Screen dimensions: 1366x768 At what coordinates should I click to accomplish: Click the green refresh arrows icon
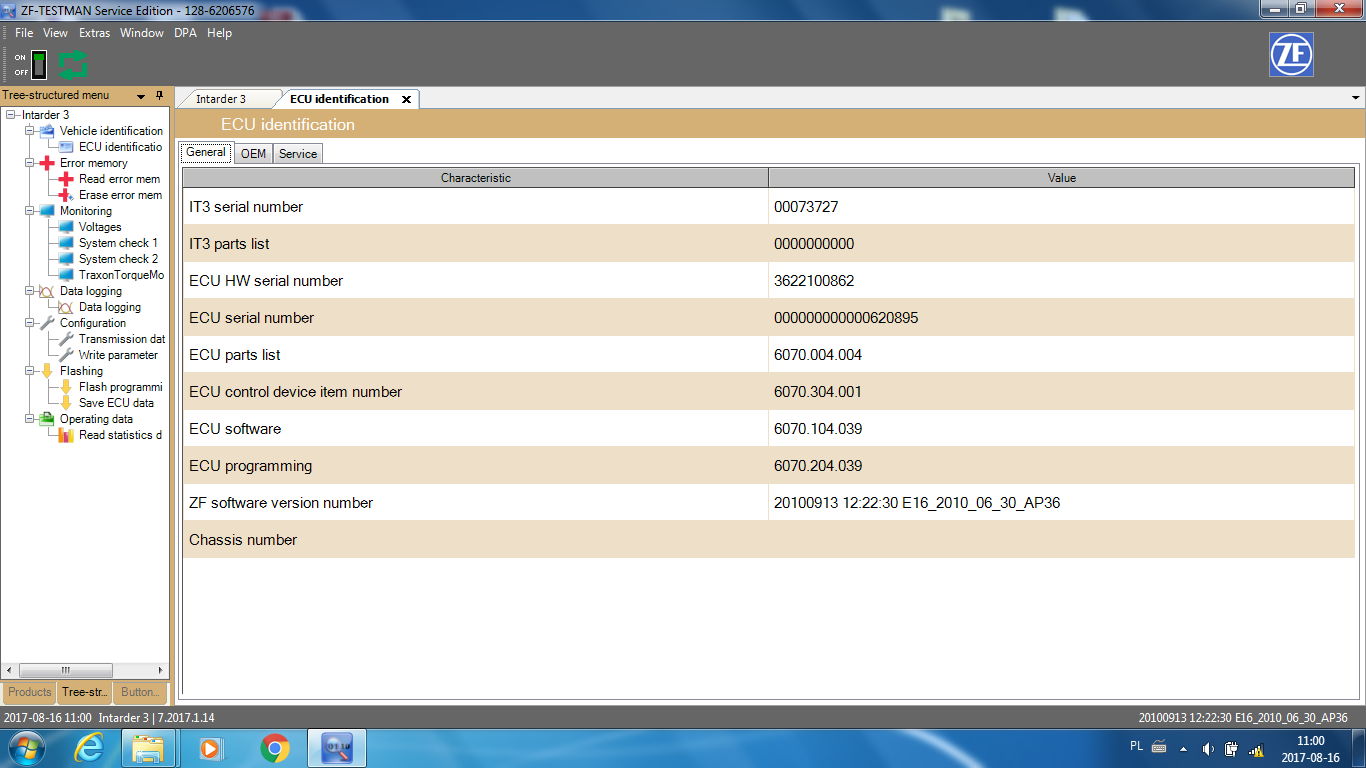tap(73, 65)
